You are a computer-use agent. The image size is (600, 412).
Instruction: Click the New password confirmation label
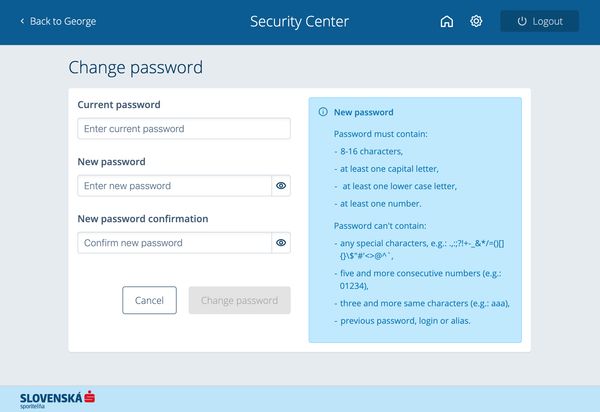coord(142,218)
